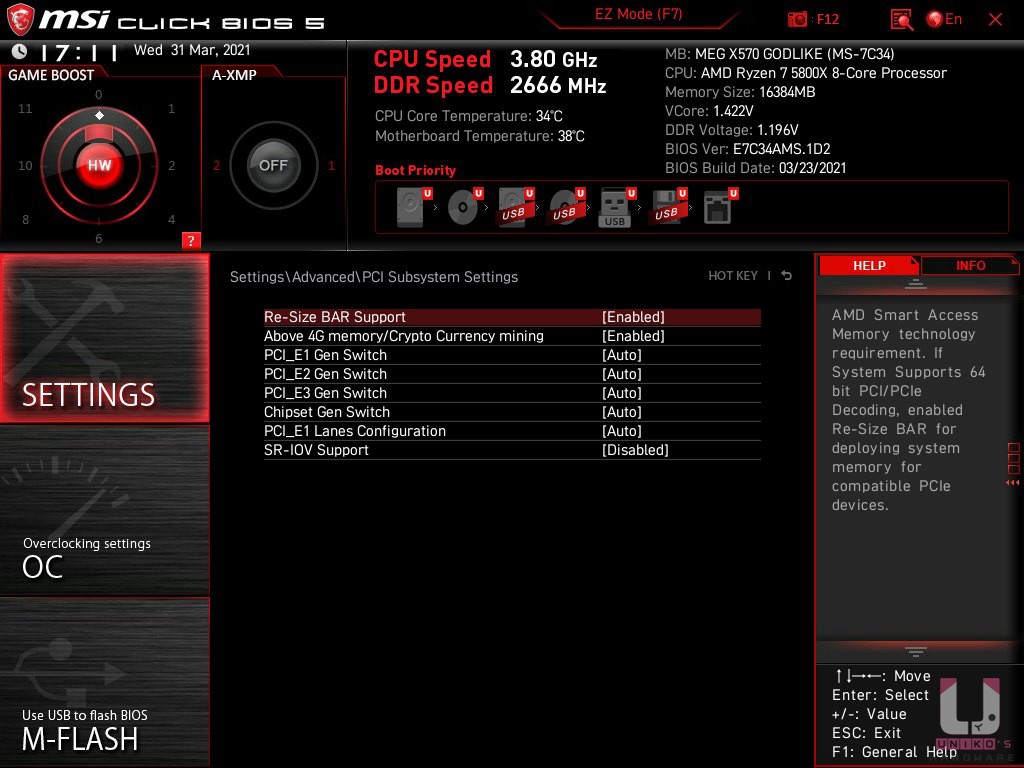Open PCI_E3 Gen Switch Auto option

[622, 392]
